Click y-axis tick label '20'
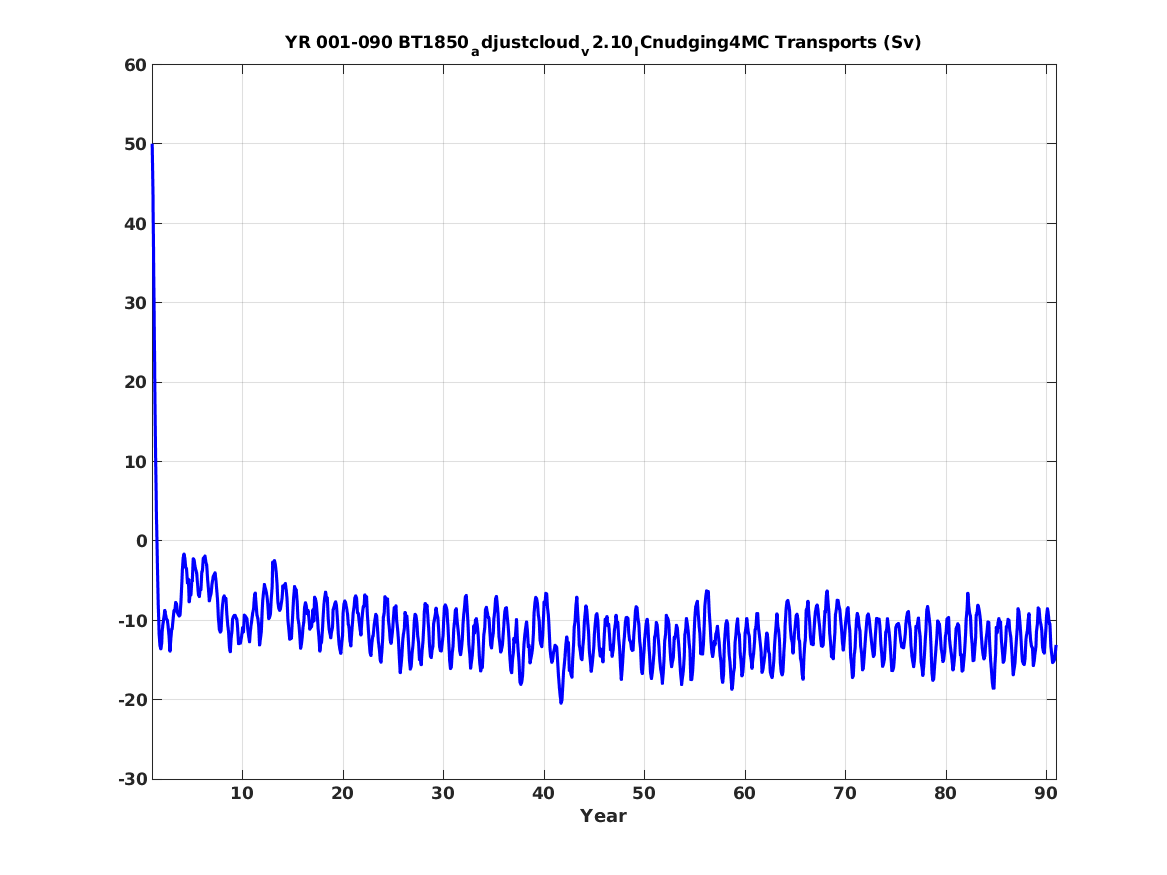This screenshot has width=1167, height=875. [x=135, y=382]
